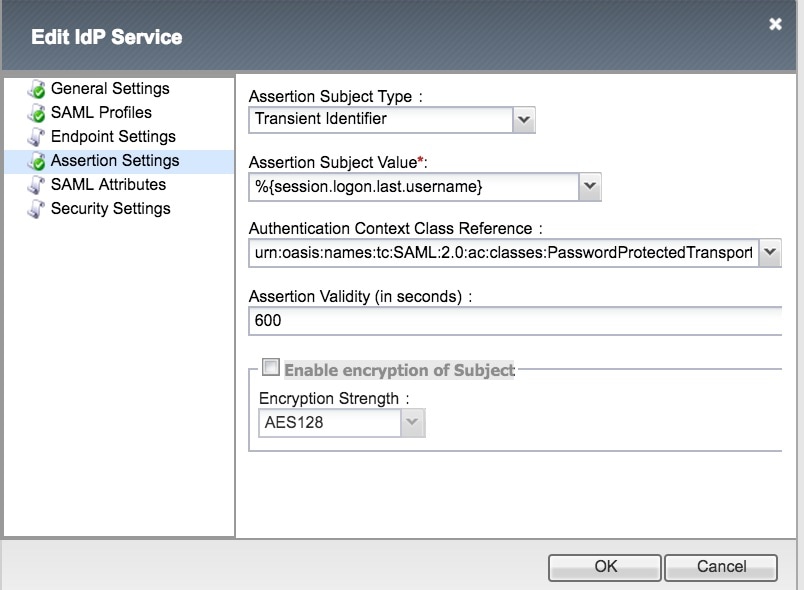Expand the Assertion Subject Value dropdown
This screenshot has width=804, height=590.
coord(589,187)
